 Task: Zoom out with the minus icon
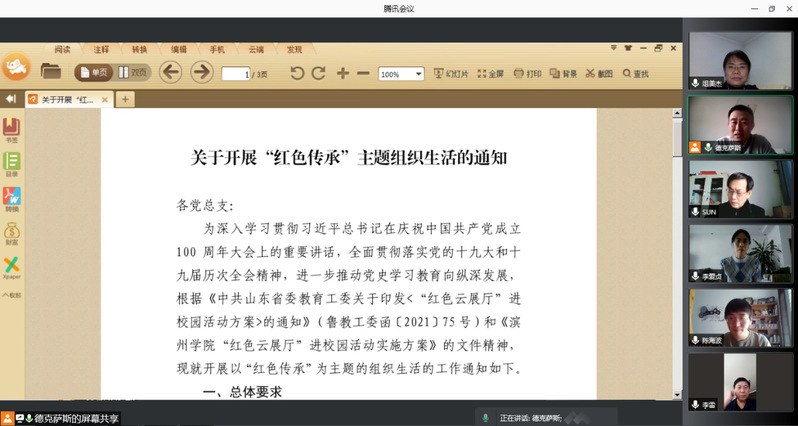pyautogui.click(x=363, y=73)
